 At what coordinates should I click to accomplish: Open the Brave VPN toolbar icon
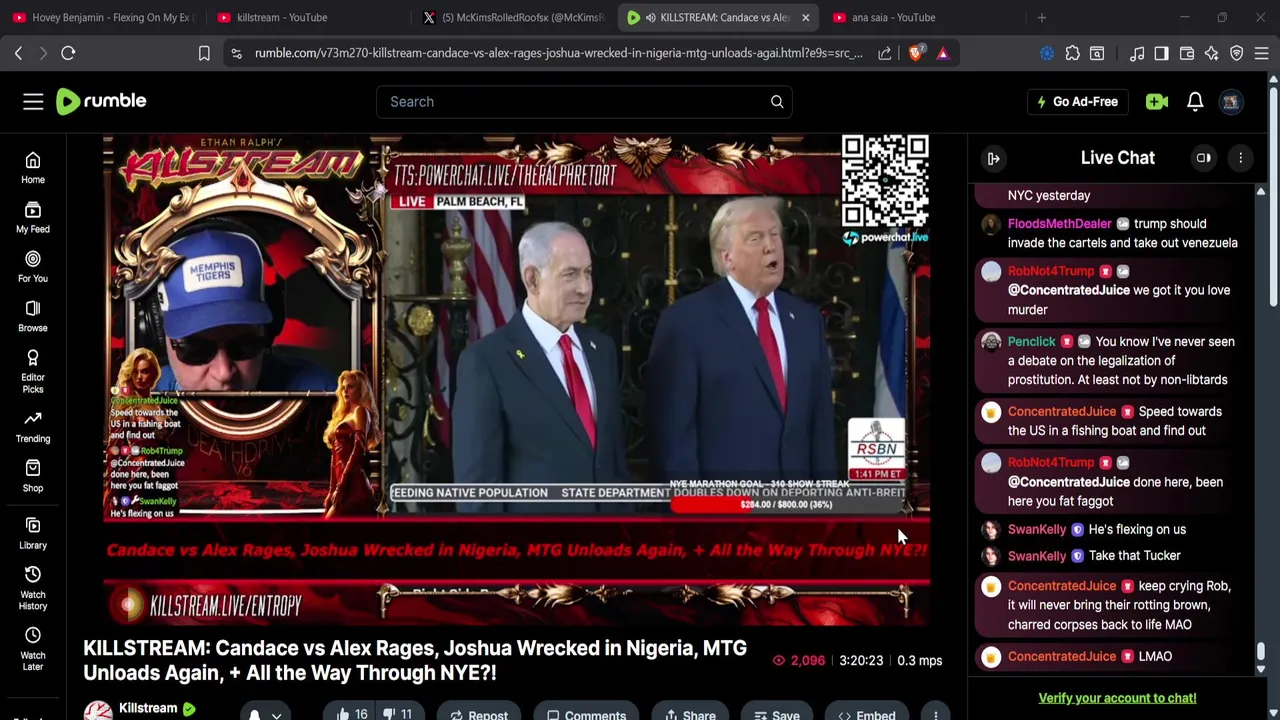pyautogui.click(x=1236, y=53)
